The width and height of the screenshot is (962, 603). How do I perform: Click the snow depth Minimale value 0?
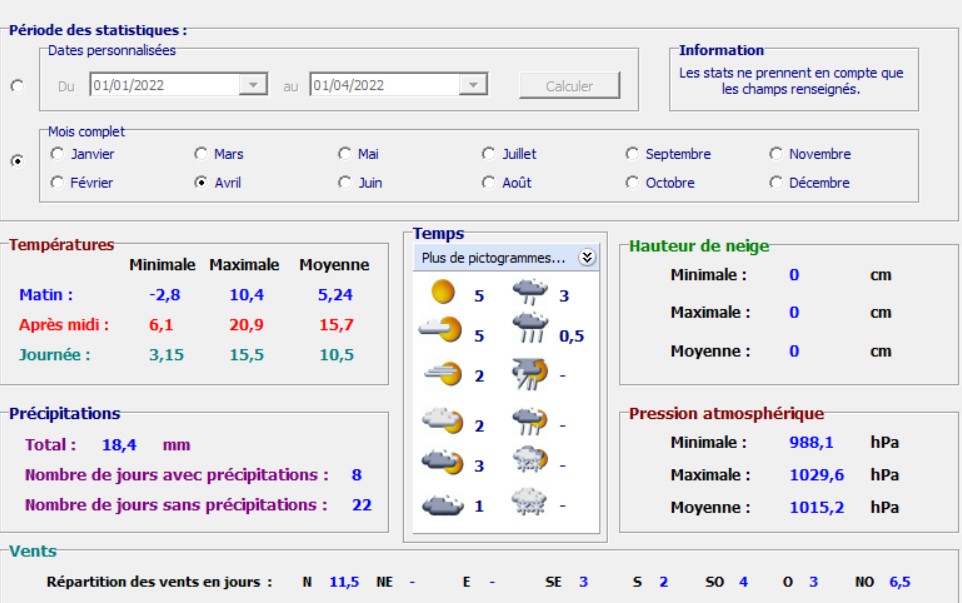click(794, 275)
